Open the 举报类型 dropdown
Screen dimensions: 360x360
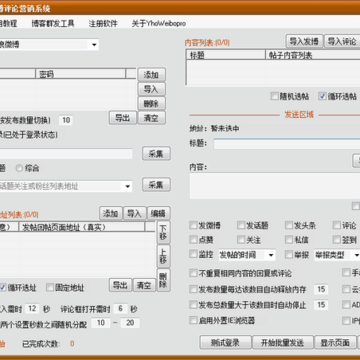click(x=356, y=256)
